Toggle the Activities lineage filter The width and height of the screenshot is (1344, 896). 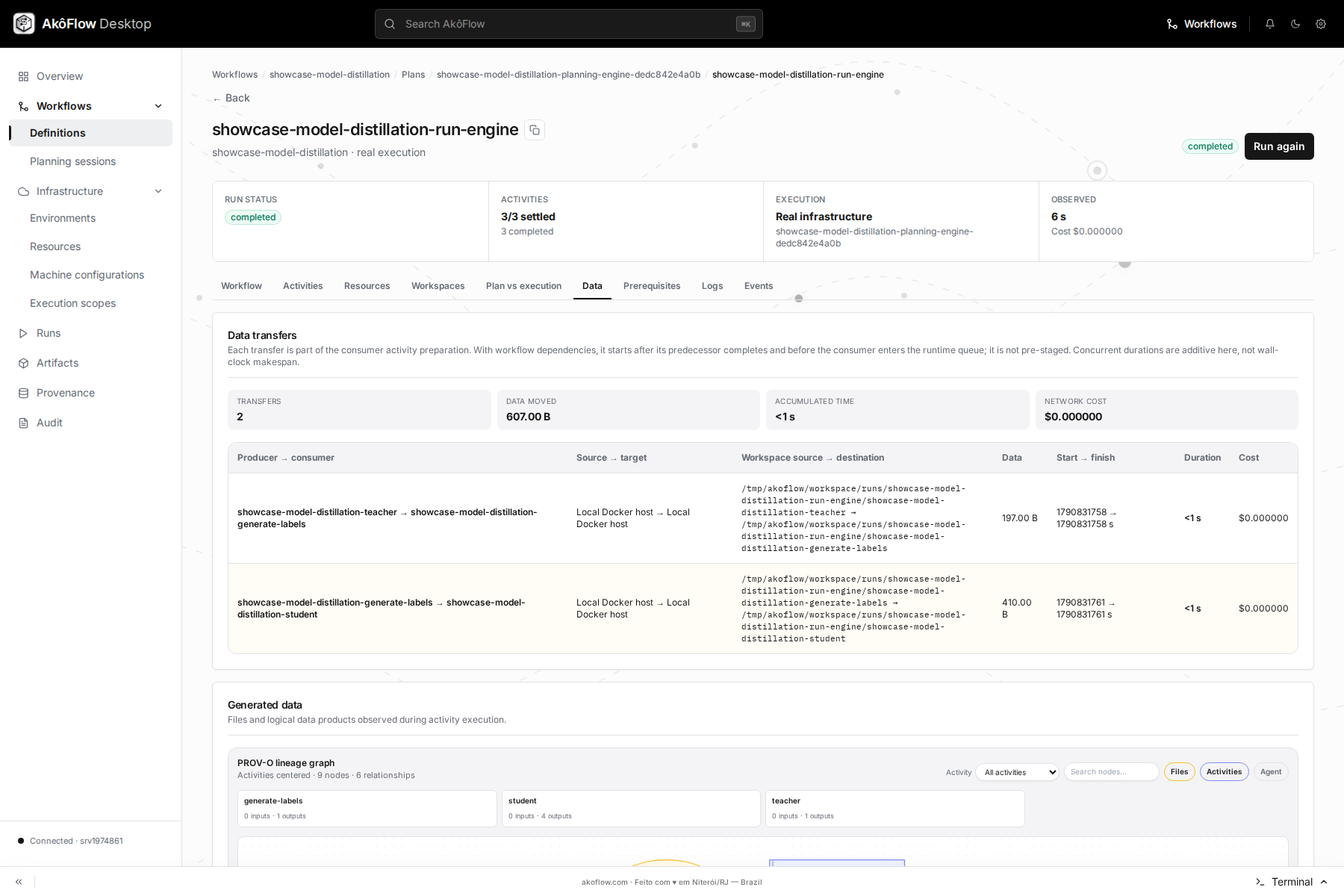coord(1225,772)
